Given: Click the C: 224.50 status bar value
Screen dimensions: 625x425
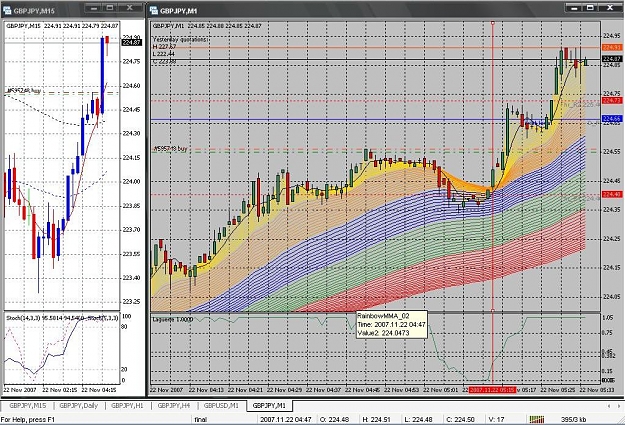Looking at the screenshot, I should point(460,419).
